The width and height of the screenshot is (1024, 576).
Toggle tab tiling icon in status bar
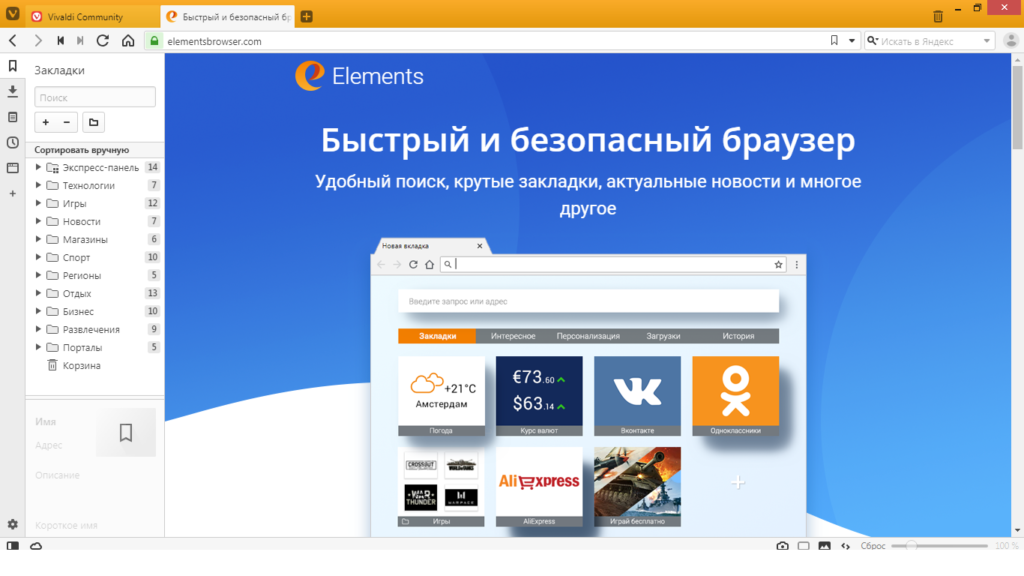pyautogui.click(x=803, y=545)
